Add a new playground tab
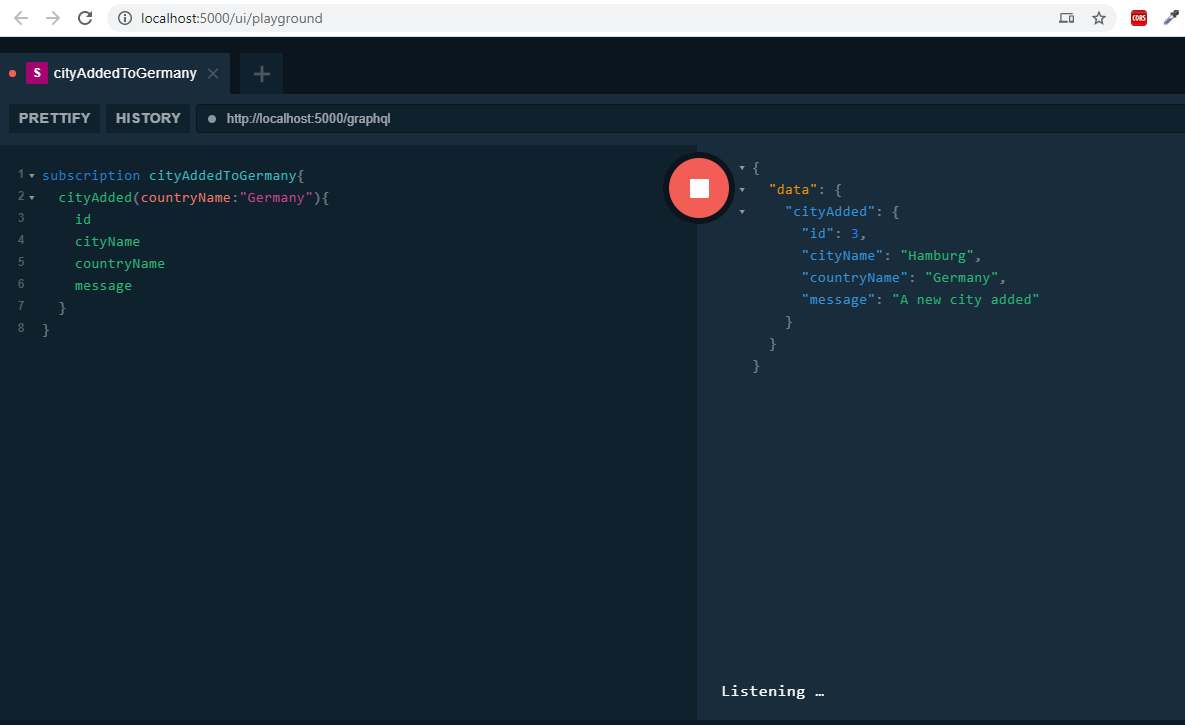Screen dimensions: 1185x725 point(261,73)
